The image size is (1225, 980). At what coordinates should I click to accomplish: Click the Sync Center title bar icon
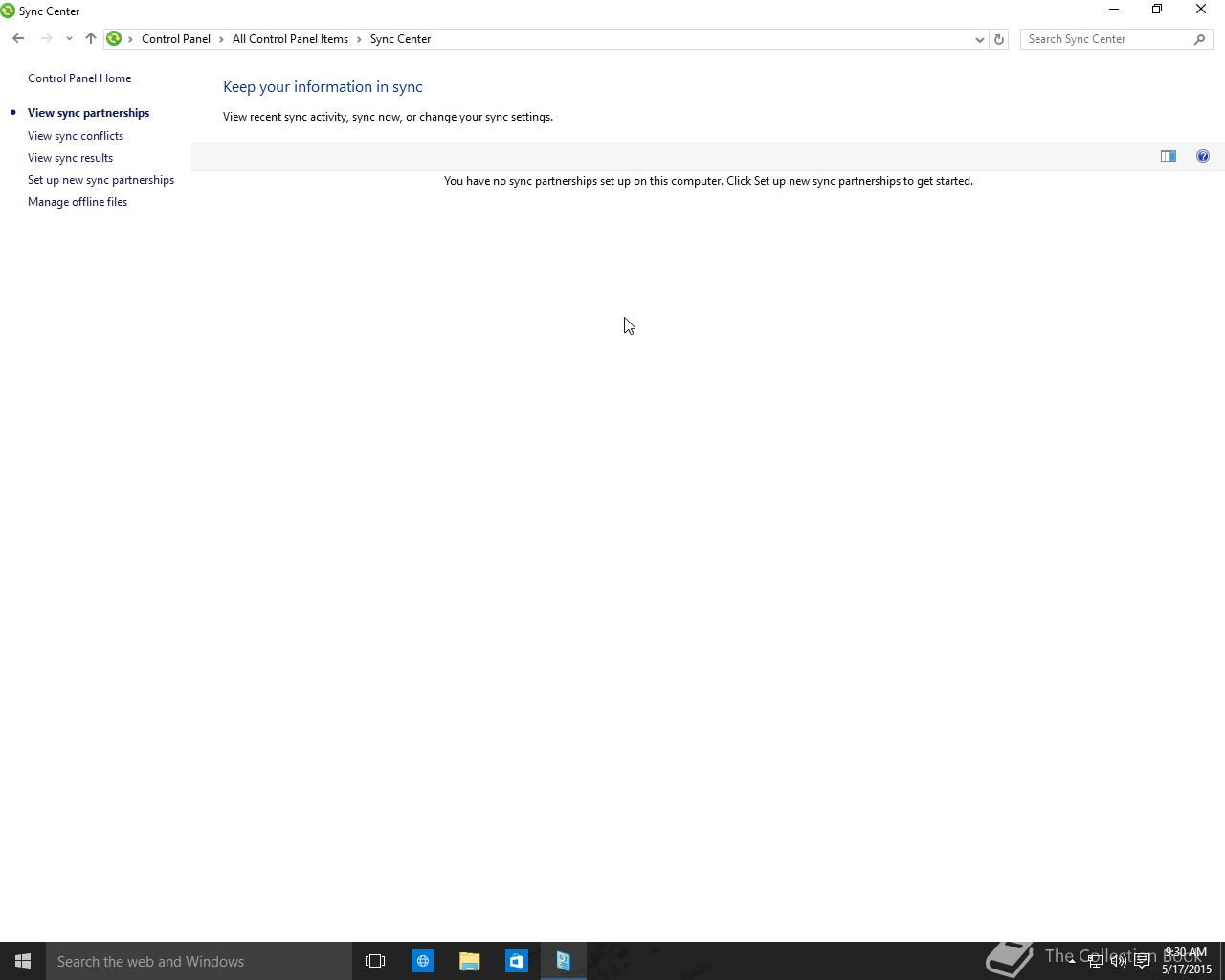tap(8, 11)
